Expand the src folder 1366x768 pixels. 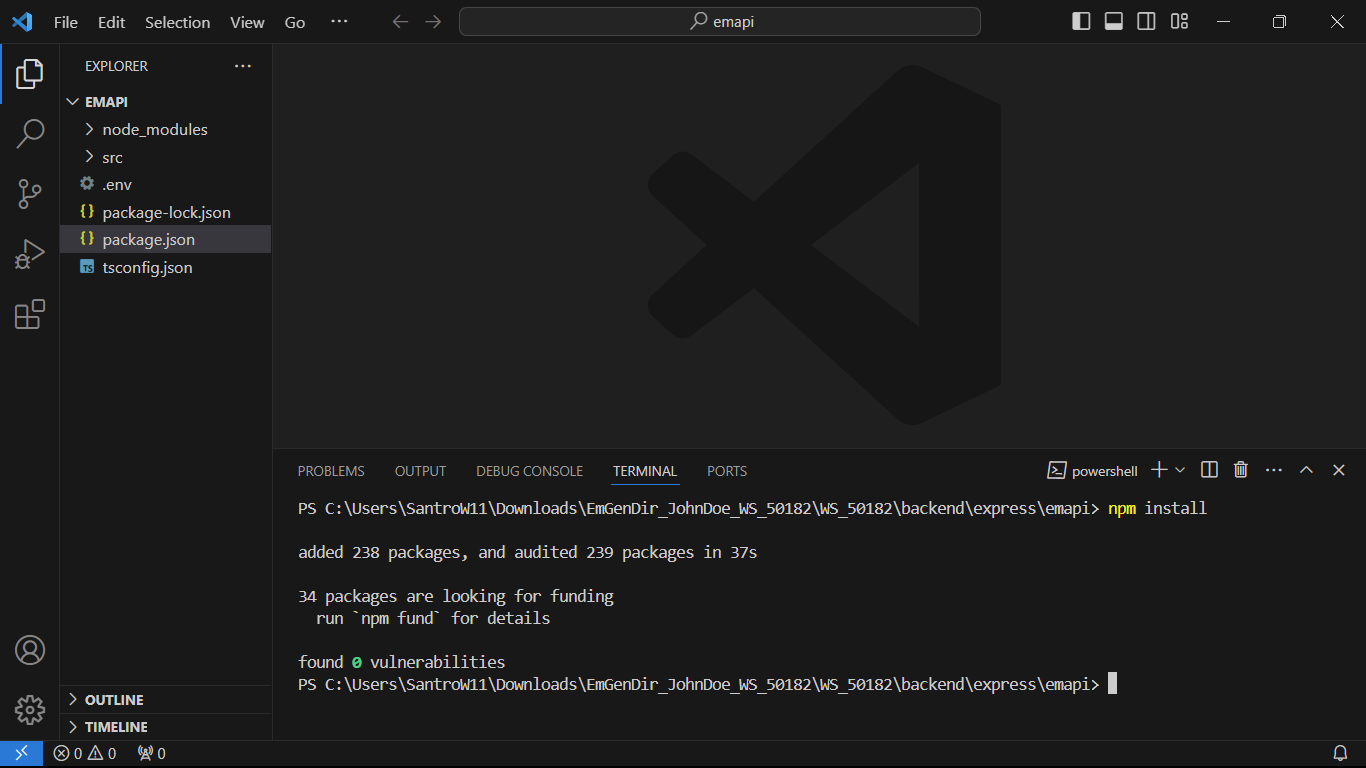[166, 157]
